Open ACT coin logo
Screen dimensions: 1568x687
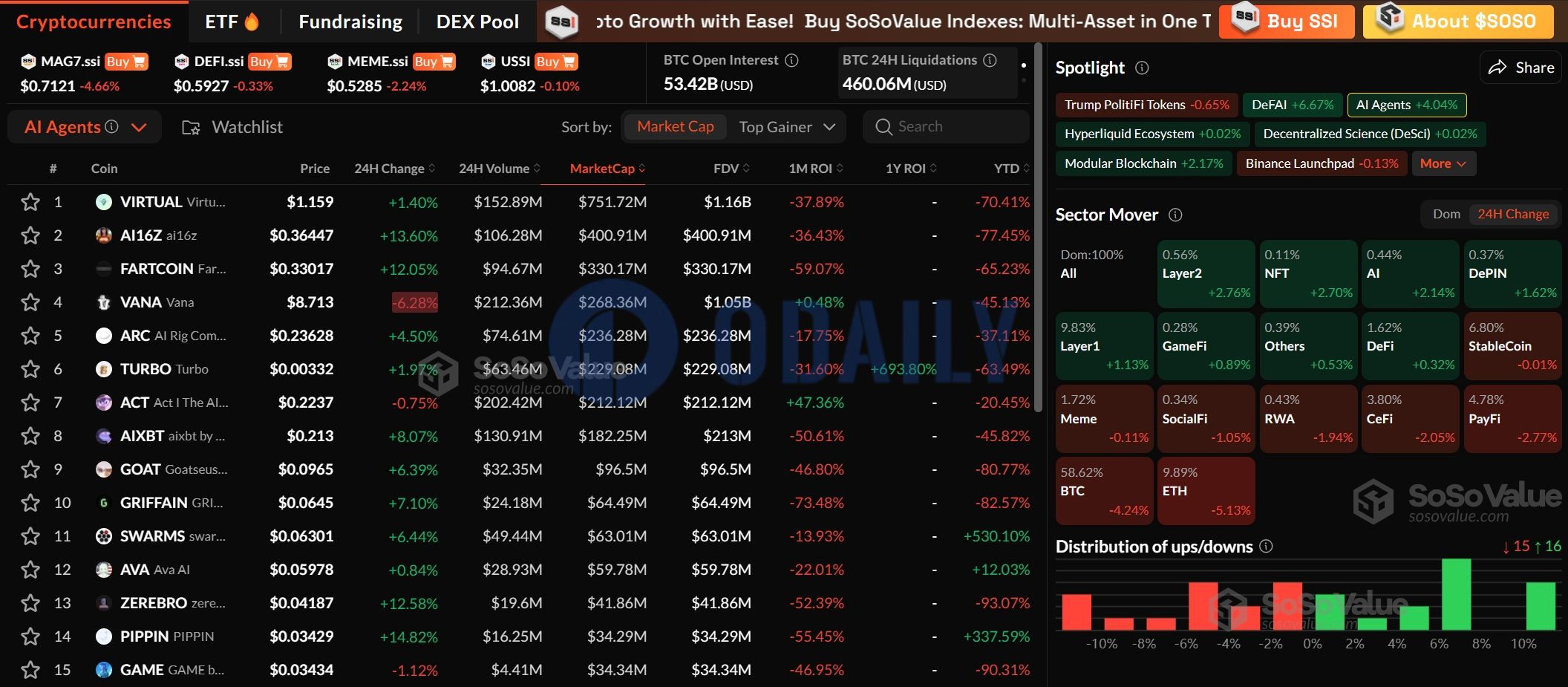click(x=104, y=403)
